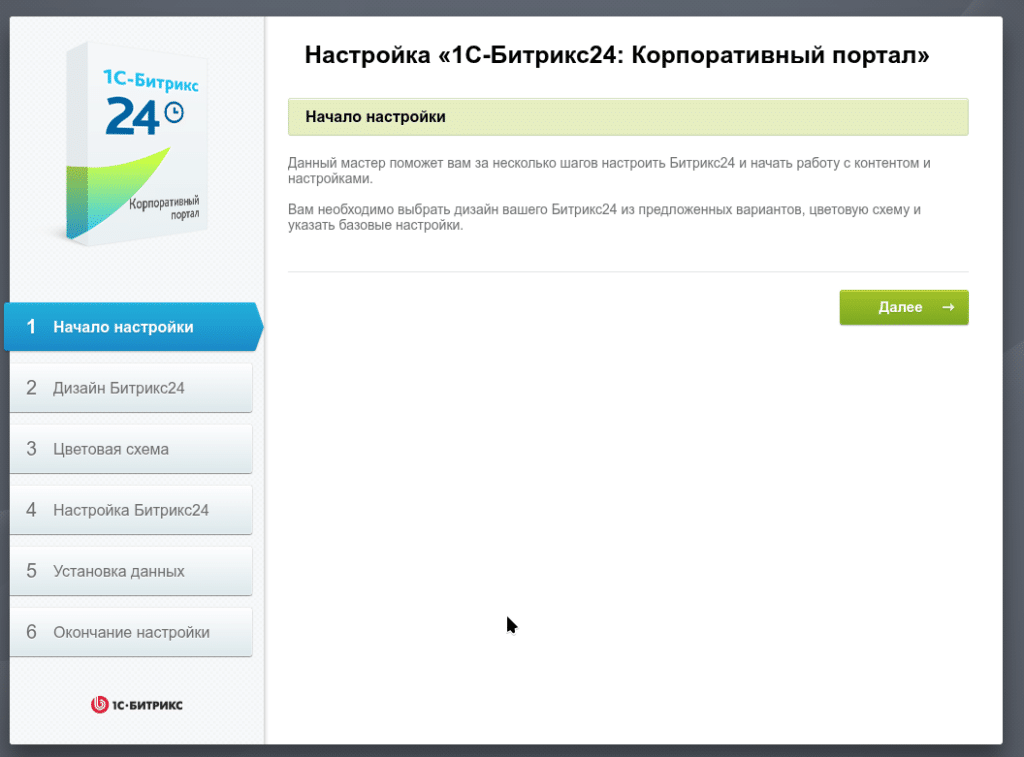Click the wizard page title heading
This screenshot has height=757, width=1024.
(616, 55)
